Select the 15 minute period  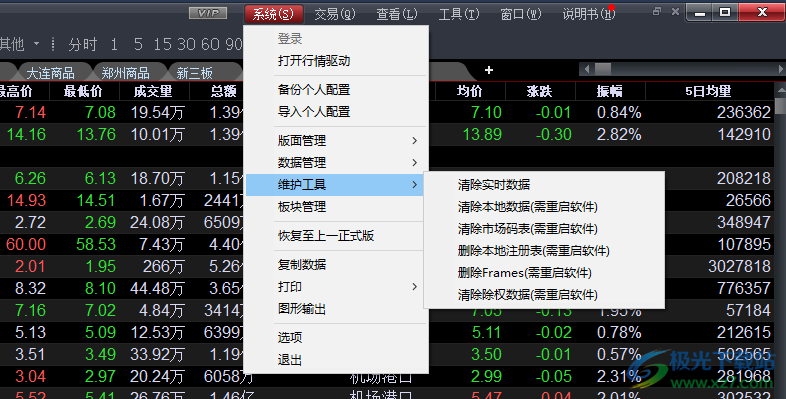pyautogui.click(x=162, y=45)
